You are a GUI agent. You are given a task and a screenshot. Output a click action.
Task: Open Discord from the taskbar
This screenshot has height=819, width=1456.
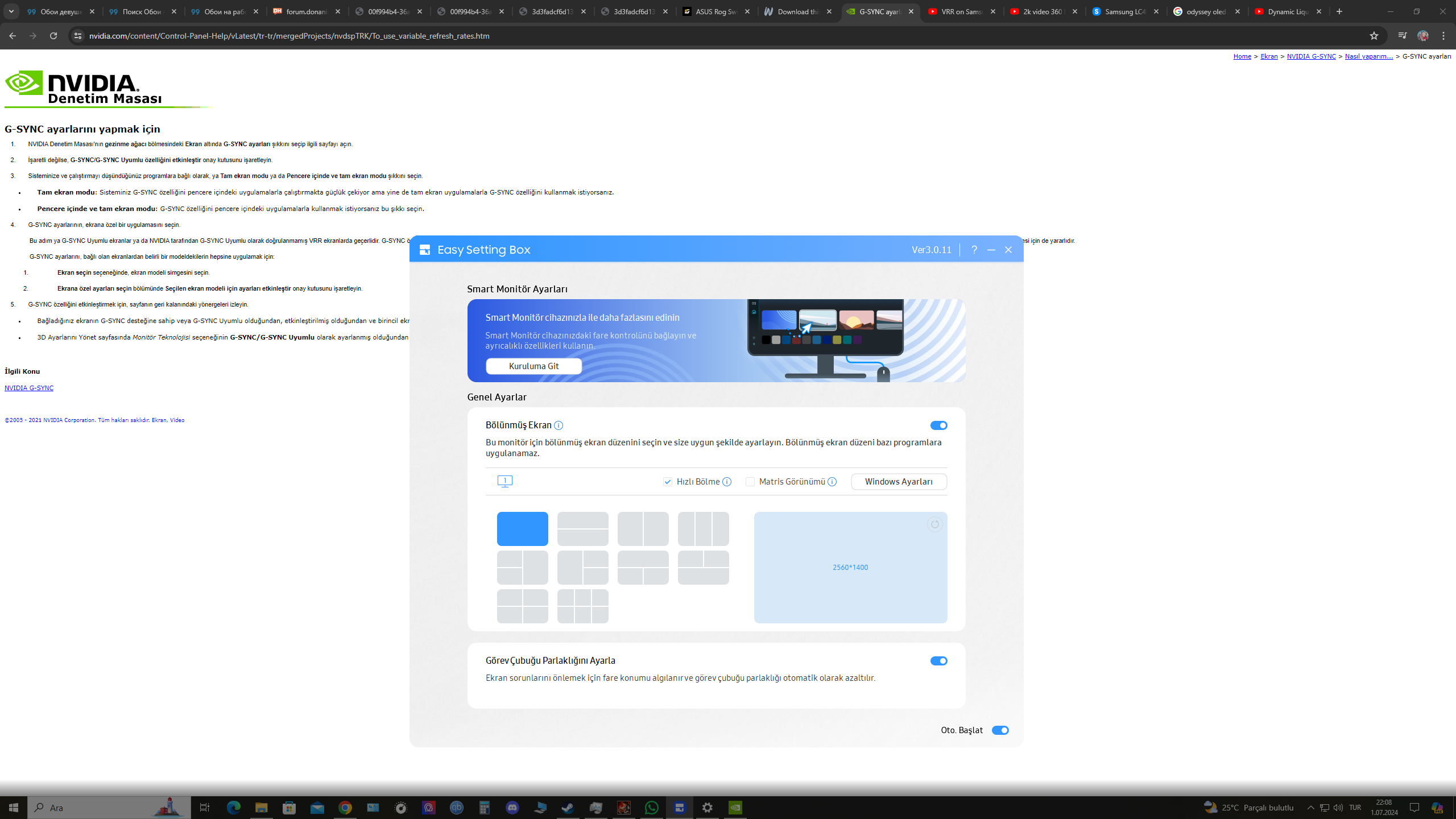coord(512,808)
